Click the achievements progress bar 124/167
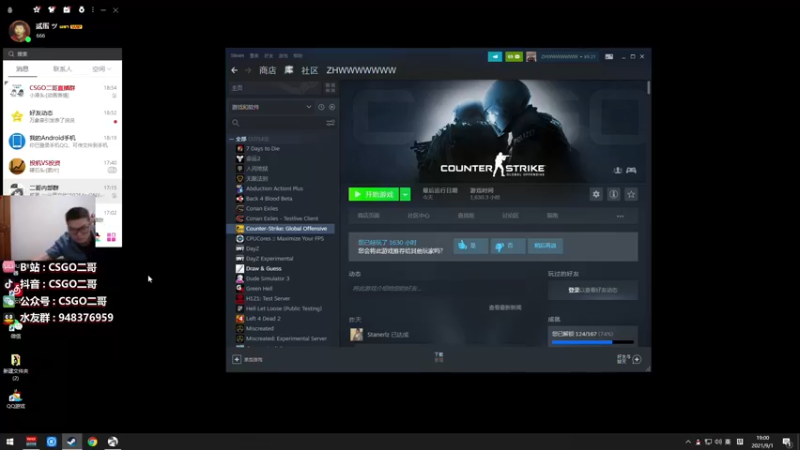The width and height of the screenshot is (800, 450). [x=593, y=342]
